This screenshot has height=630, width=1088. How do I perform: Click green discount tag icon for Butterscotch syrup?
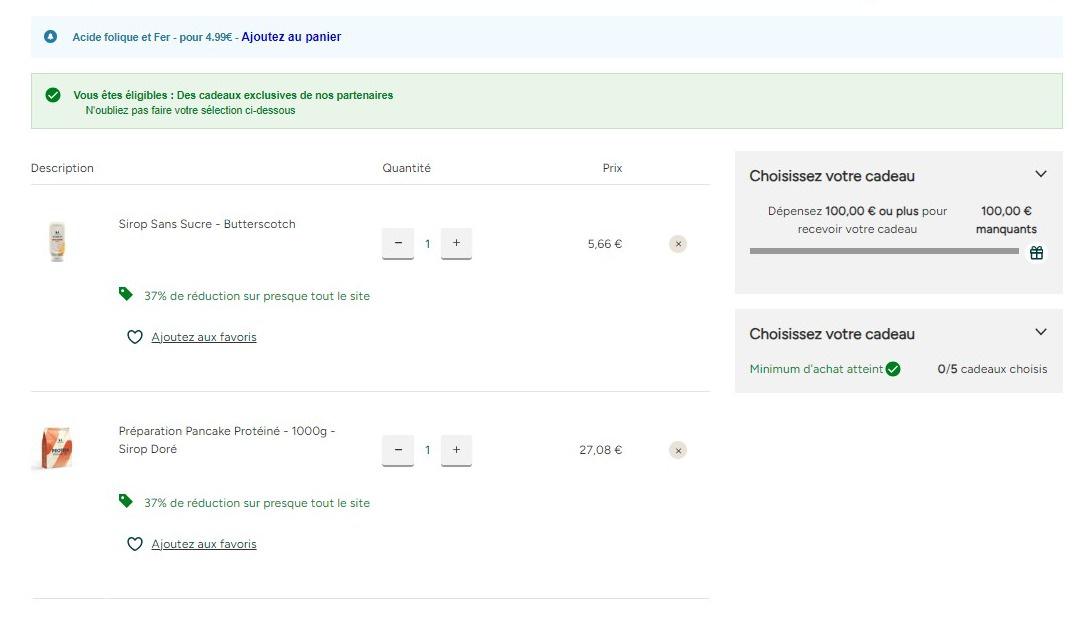(x=126, y=294)
